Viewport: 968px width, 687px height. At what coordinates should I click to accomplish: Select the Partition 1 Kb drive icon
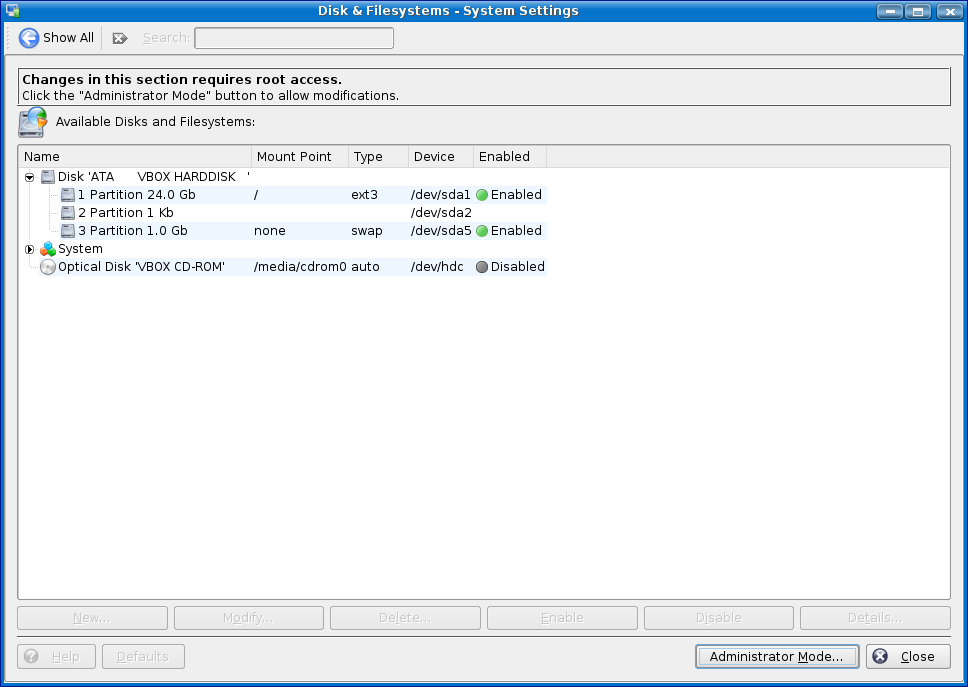68,213
